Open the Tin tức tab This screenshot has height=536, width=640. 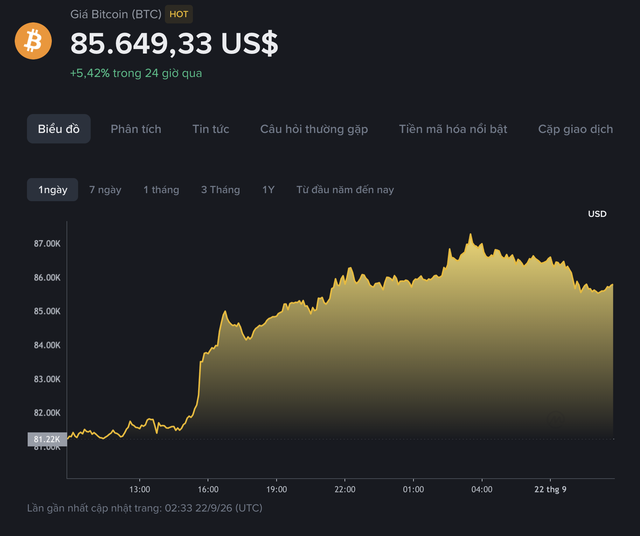[211, 129]
